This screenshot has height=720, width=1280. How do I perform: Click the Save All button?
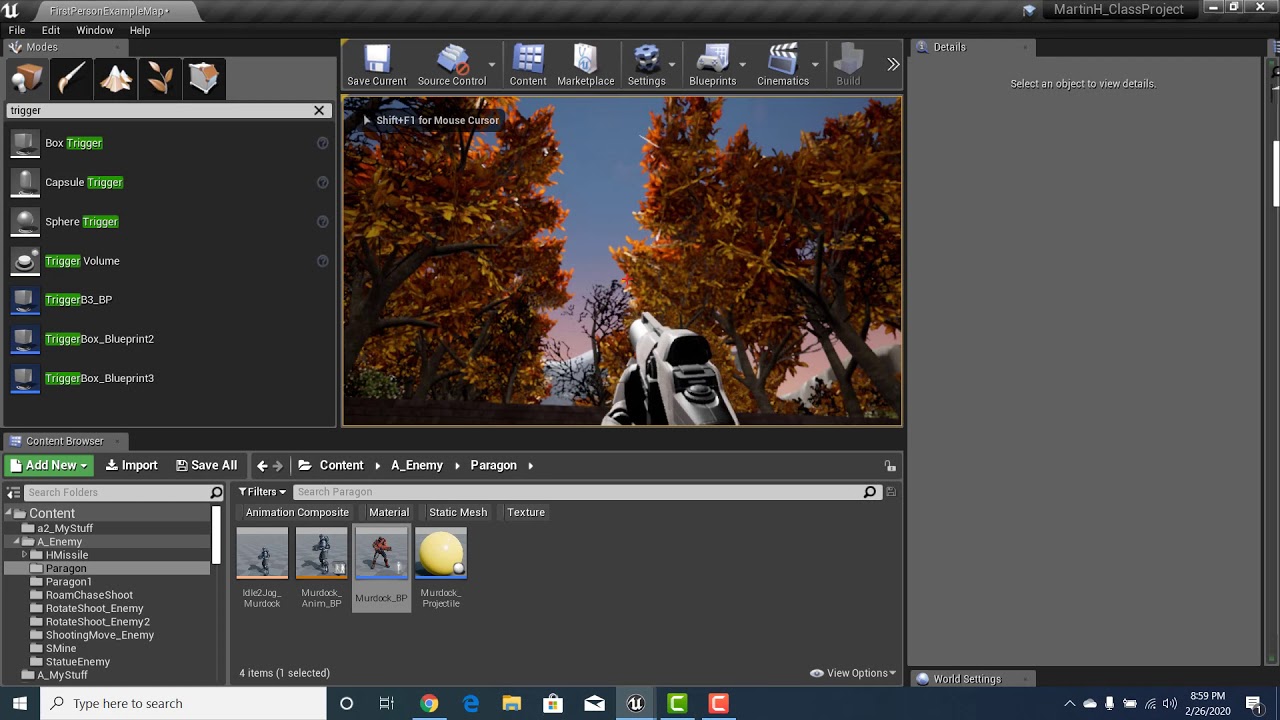[206, 465]
